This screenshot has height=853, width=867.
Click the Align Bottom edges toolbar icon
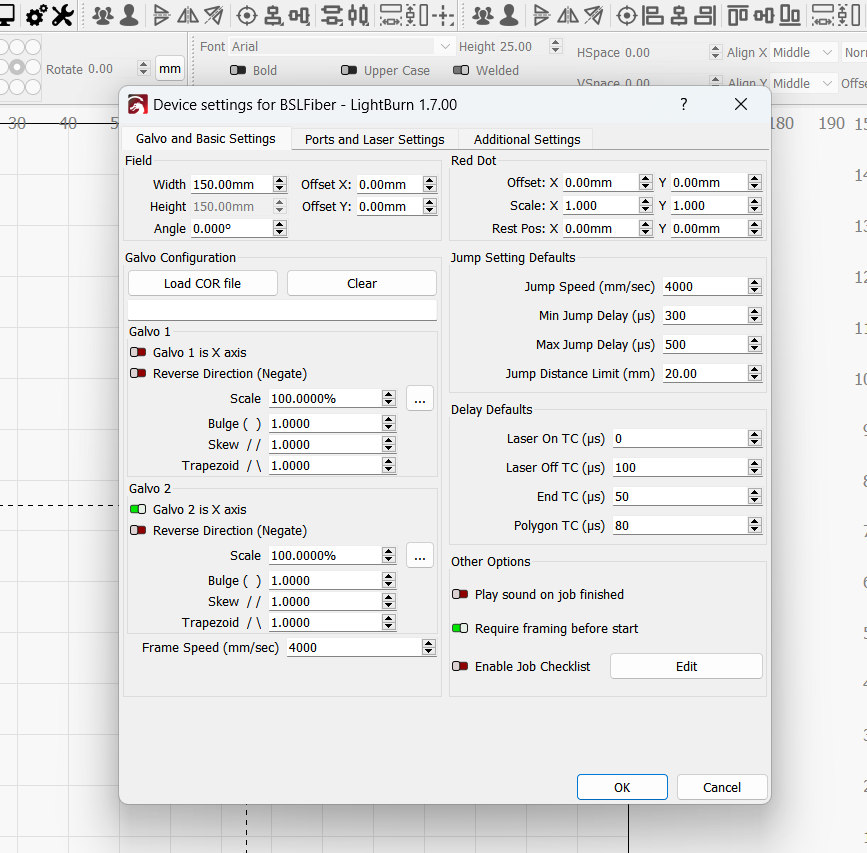pos(790,15)
